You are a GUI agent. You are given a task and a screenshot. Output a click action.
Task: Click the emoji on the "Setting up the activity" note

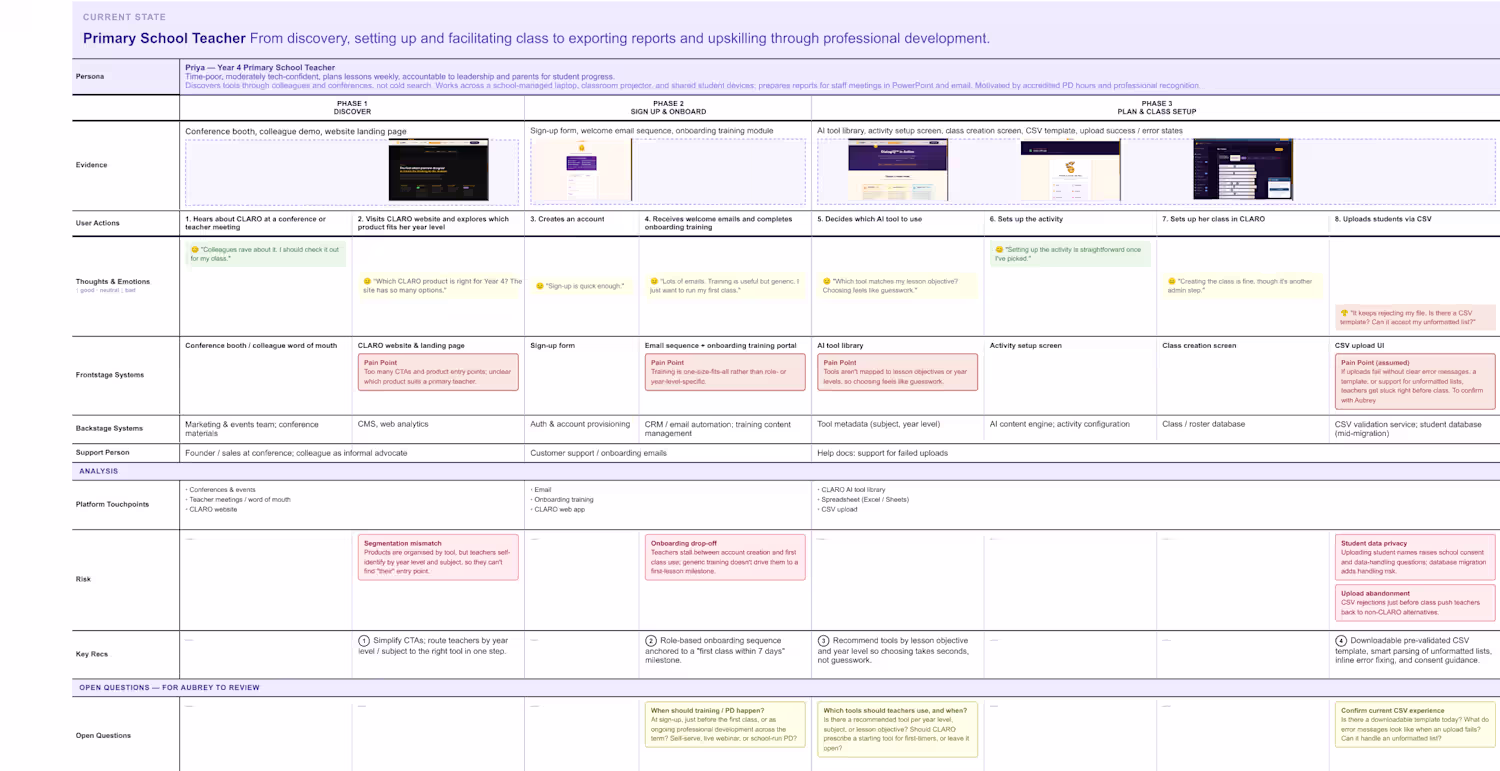click(999, 250)
